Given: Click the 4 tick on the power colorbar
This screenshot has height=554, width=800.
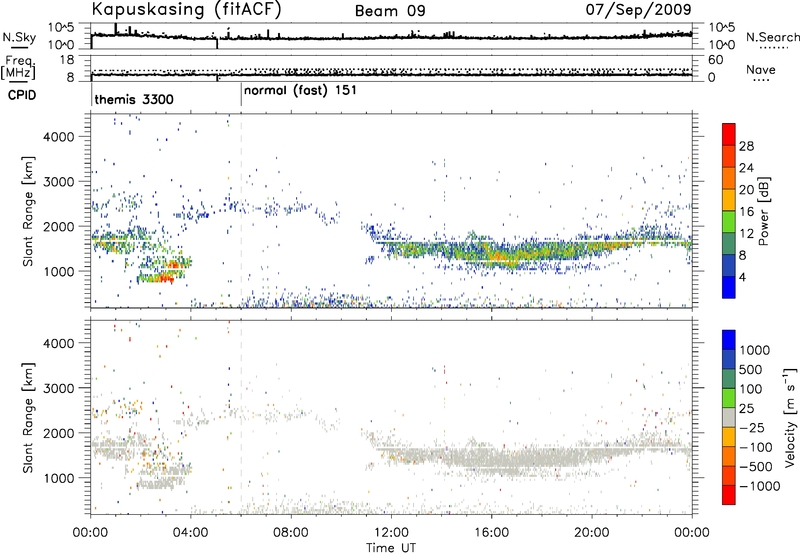Looking at the screenshot, I should [742, 277].
